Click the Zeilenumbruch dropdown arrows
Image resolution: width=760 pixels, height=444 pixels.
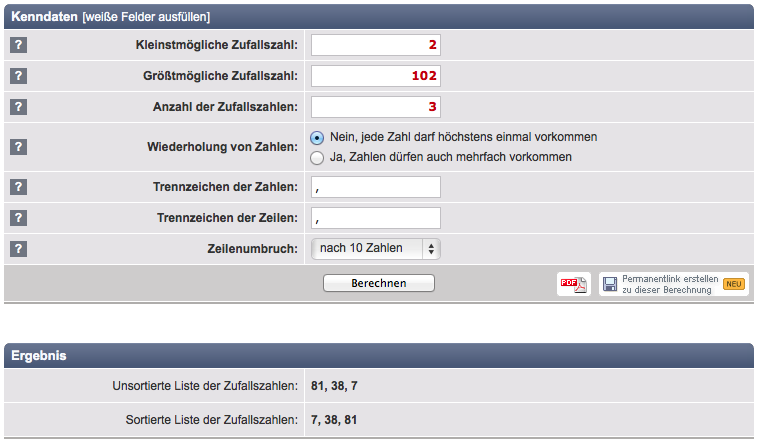(431, 249)
